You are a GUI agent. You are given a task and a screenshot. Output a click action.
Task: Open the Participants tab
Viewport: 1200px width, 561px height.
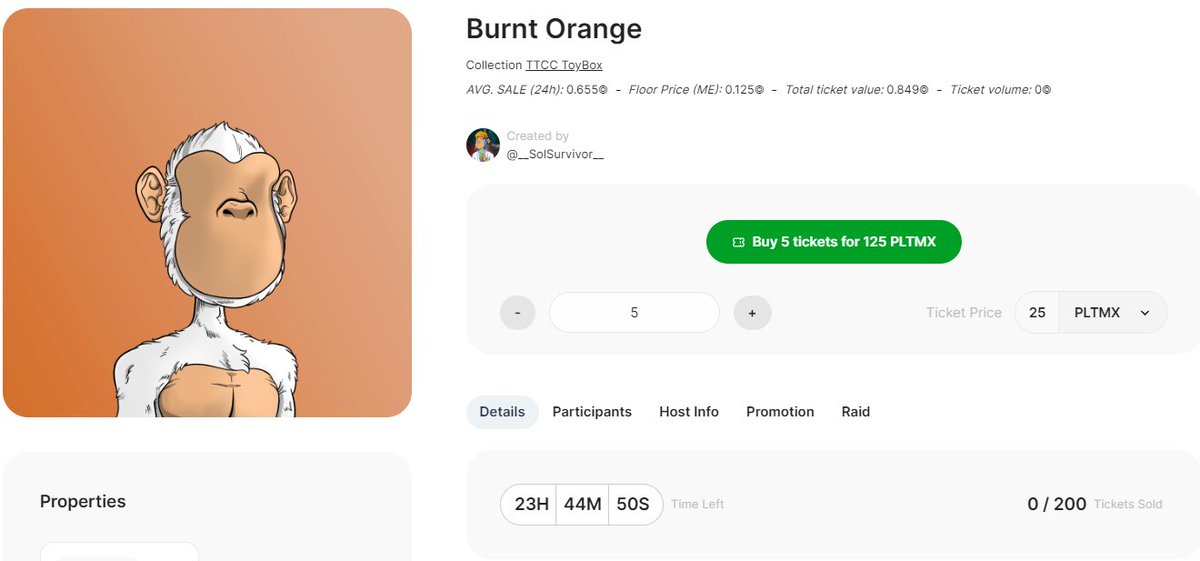(x=592, y=412)
